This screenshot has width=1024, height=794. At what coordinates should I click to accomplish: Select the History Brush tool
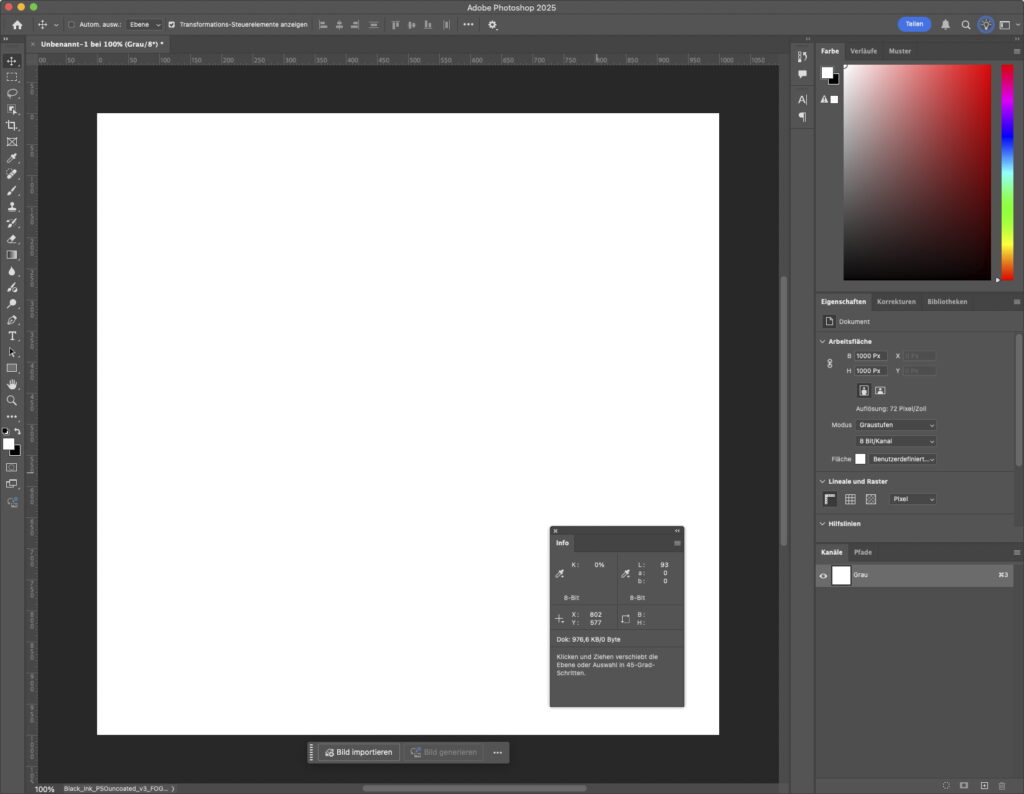(x=12, y=223)
